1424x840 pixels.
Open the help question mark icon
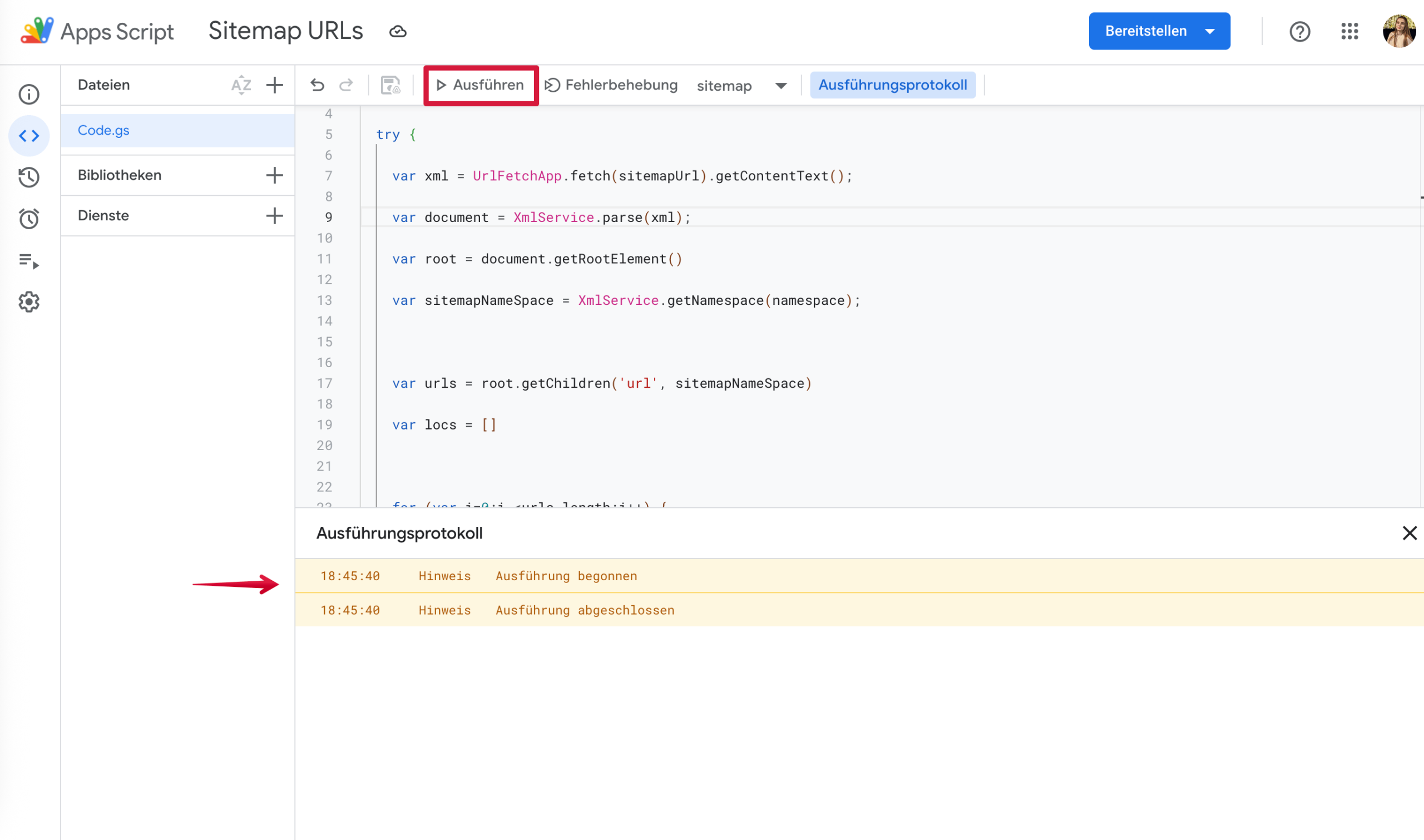[1300, 31]
